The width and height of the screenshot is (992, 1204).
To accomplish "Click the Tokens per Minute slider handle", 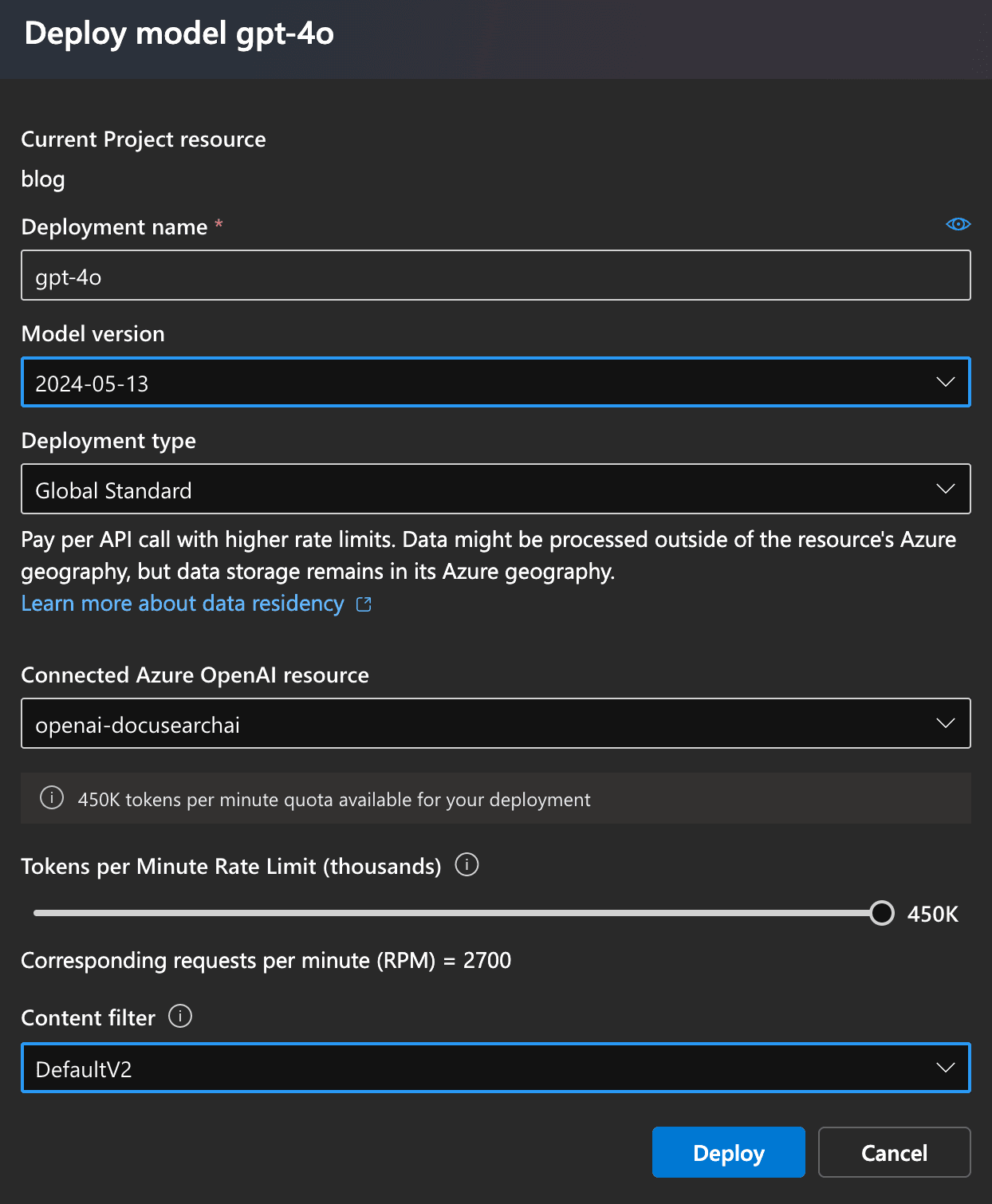I will tap(882, 913).
